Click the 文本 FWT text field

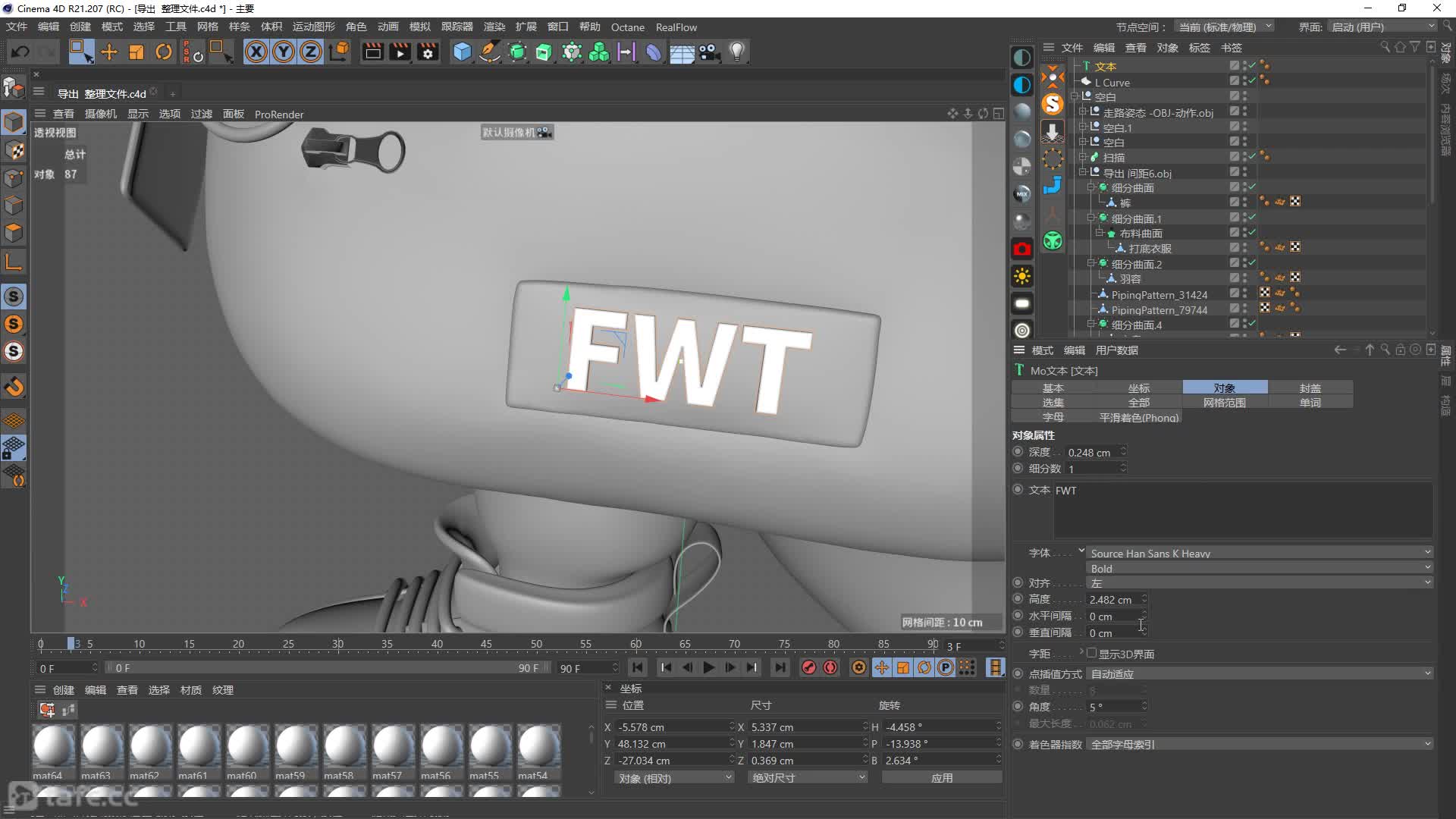pyautogui.click(x=1243, y=510)
